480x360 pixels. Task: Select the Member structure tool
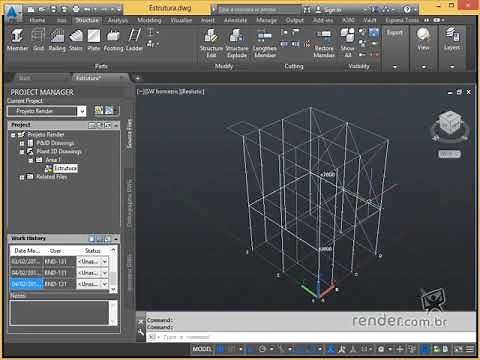17,40
